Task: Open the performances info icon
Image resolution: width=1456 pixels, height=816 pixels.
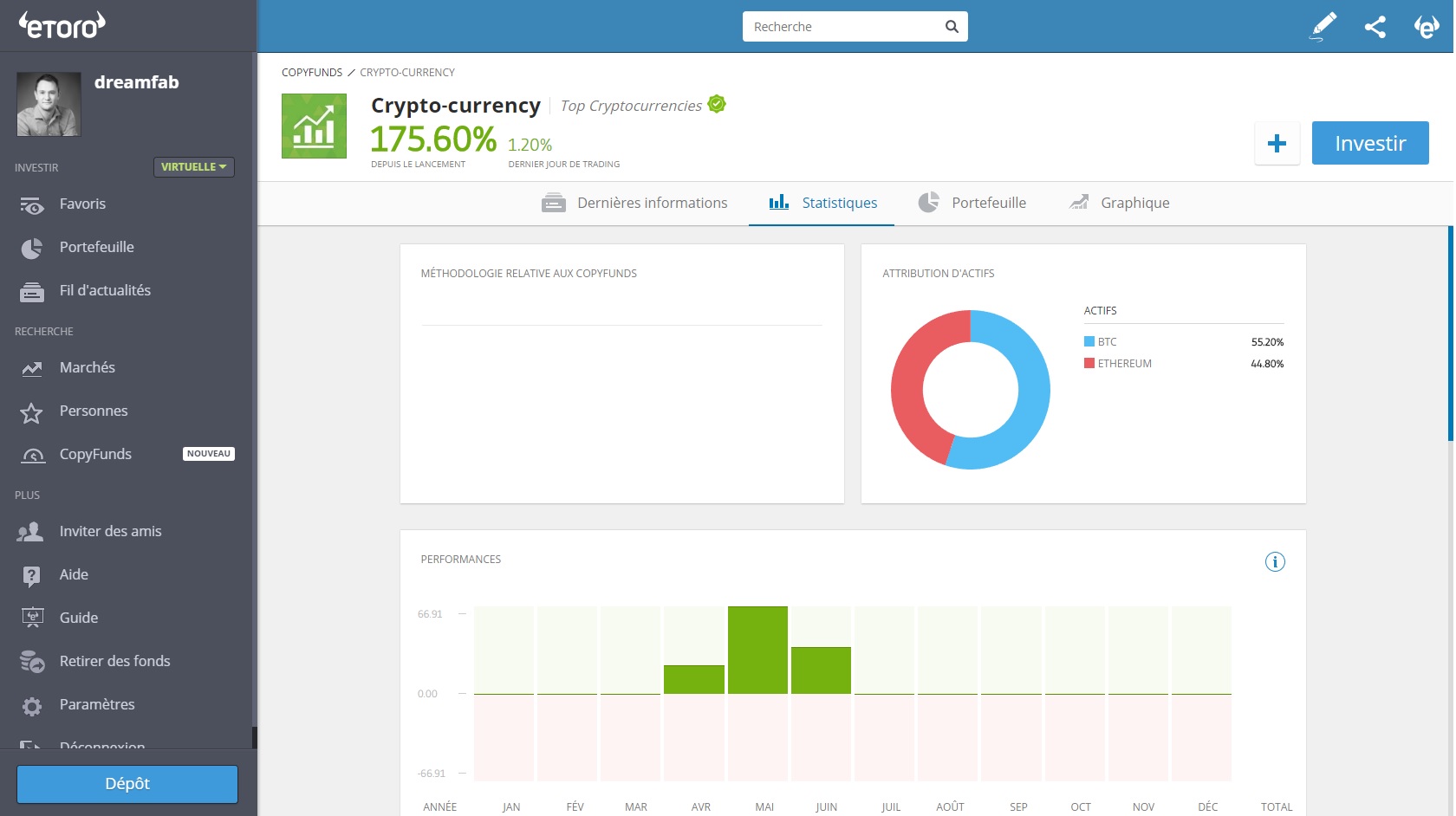Action: click(x=1275, y=562)
